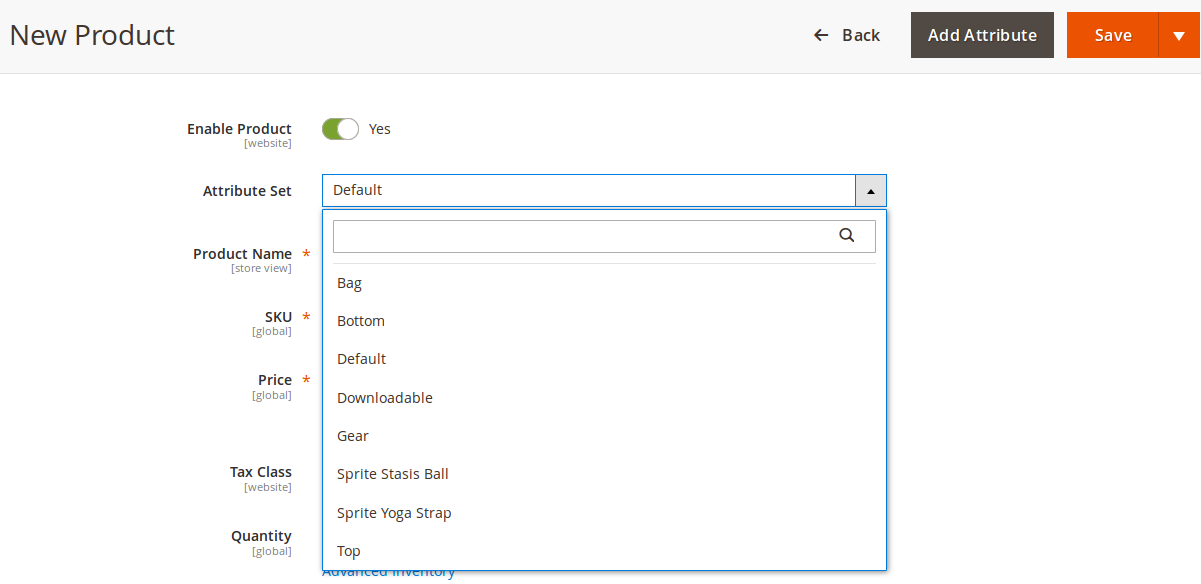Toggle the Enable Product switch
This screenshot has width=1201, height=584.
(340, 129)
